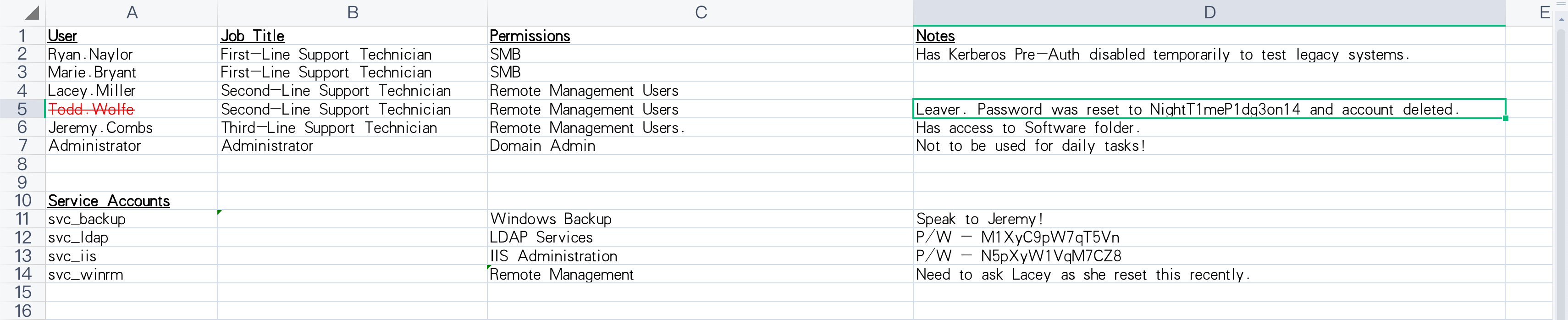Click the Kerberos Pre-Auth note cell
The width and height of the screenshot is (1568, 320).
click(x=1209, y=54)
